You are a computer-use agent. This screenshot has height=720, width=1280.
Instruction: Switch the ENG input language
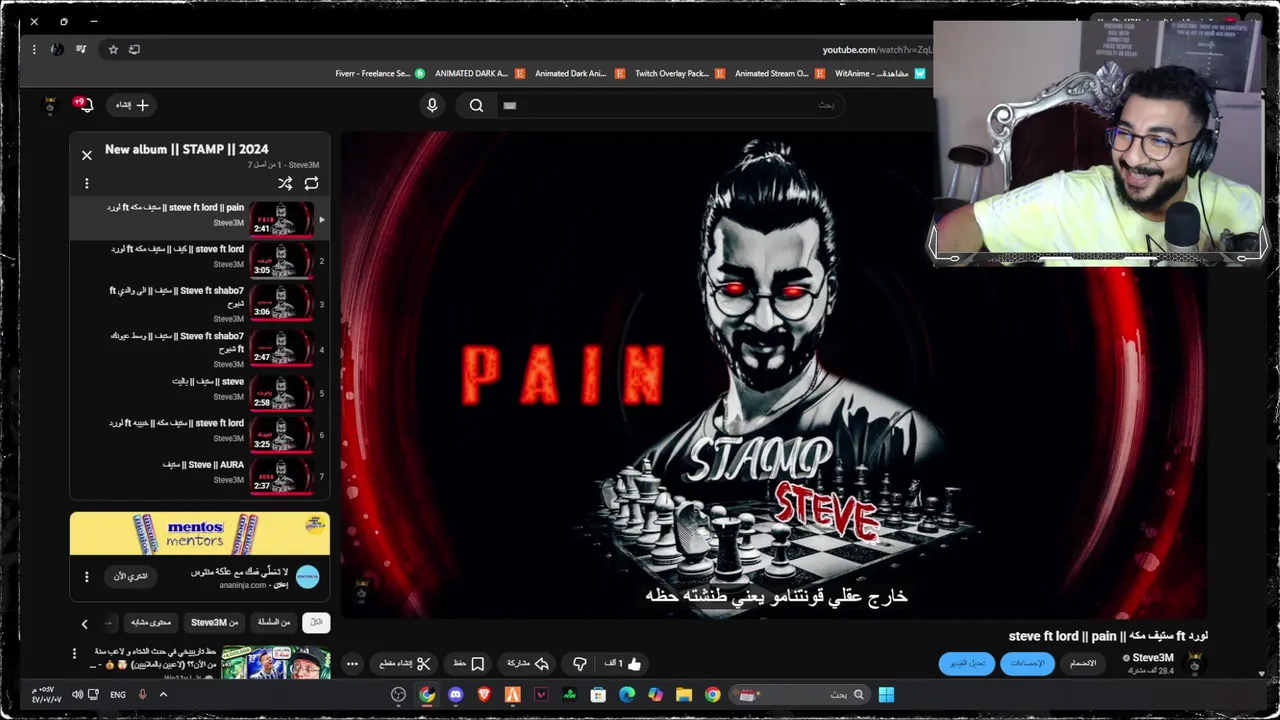[118, 695]
